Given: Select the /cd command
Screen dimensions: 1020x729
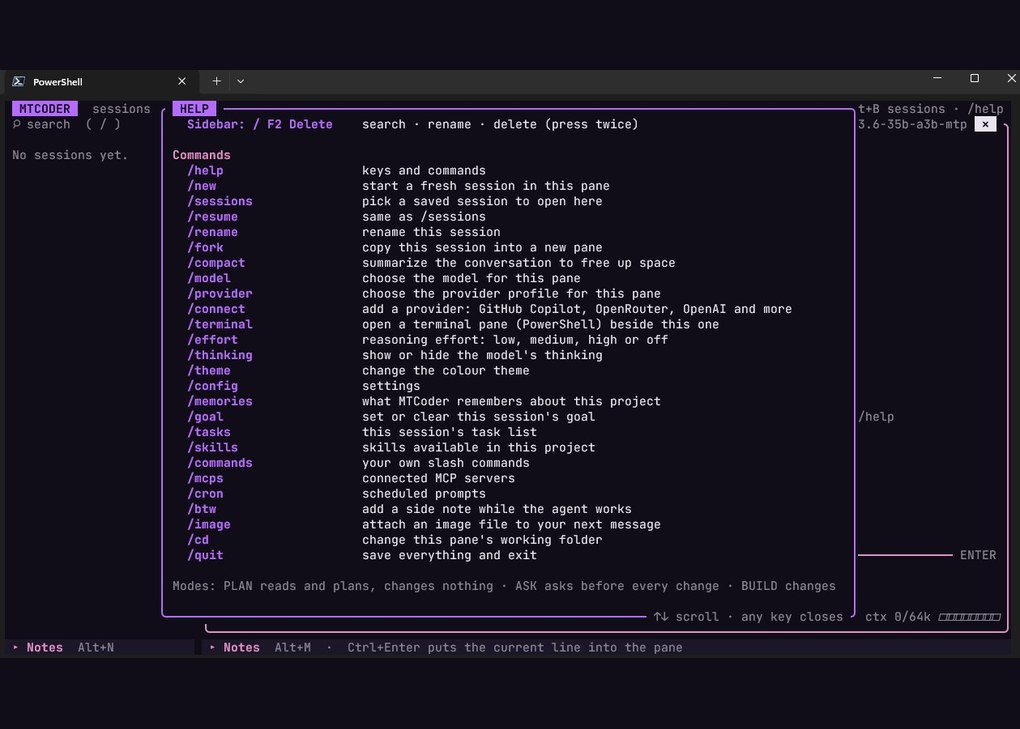Looking at the screenshot, I should click(198, 540).
